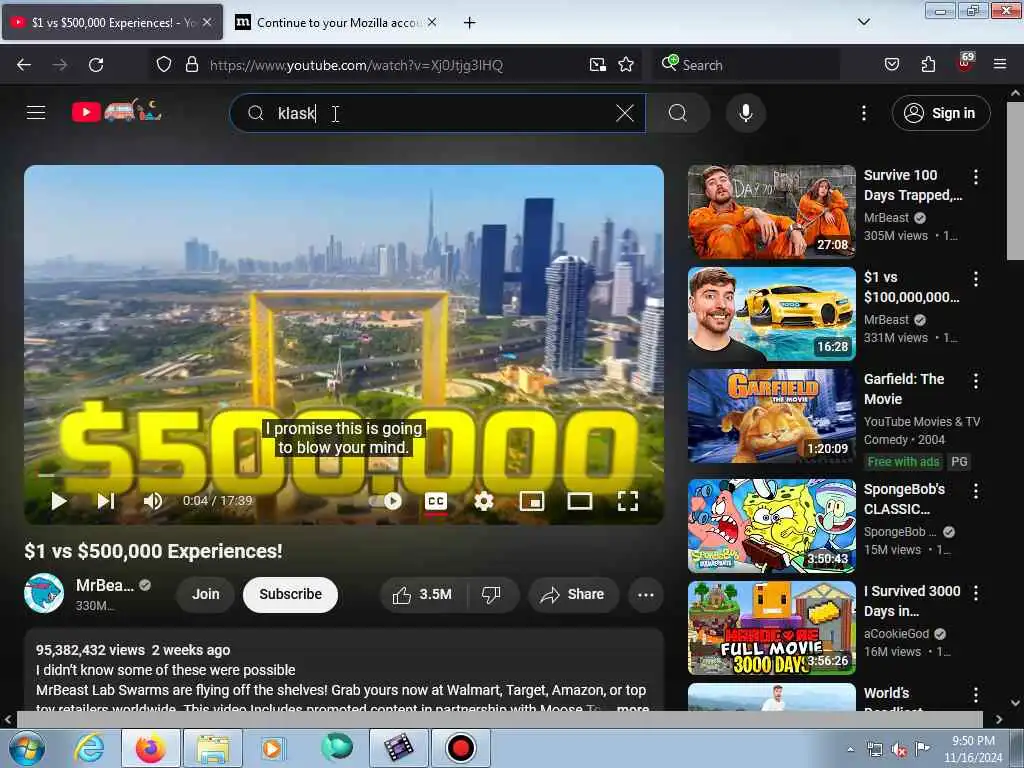View site security padlock info
Viewport: 1024px width, 768px height.
coord(191,65)
